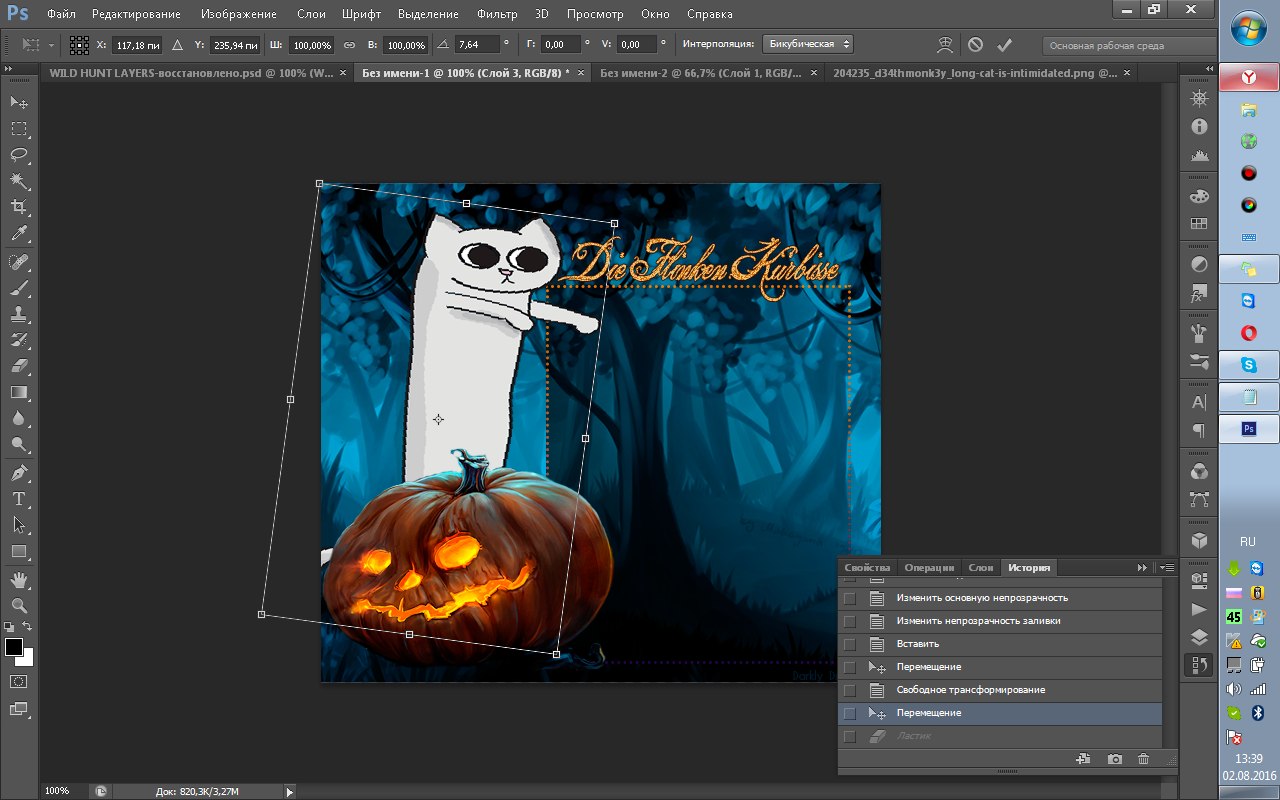Open the status bar info arrow menu
Viewport: 1280px width, 800px height.
coord(291,791)
